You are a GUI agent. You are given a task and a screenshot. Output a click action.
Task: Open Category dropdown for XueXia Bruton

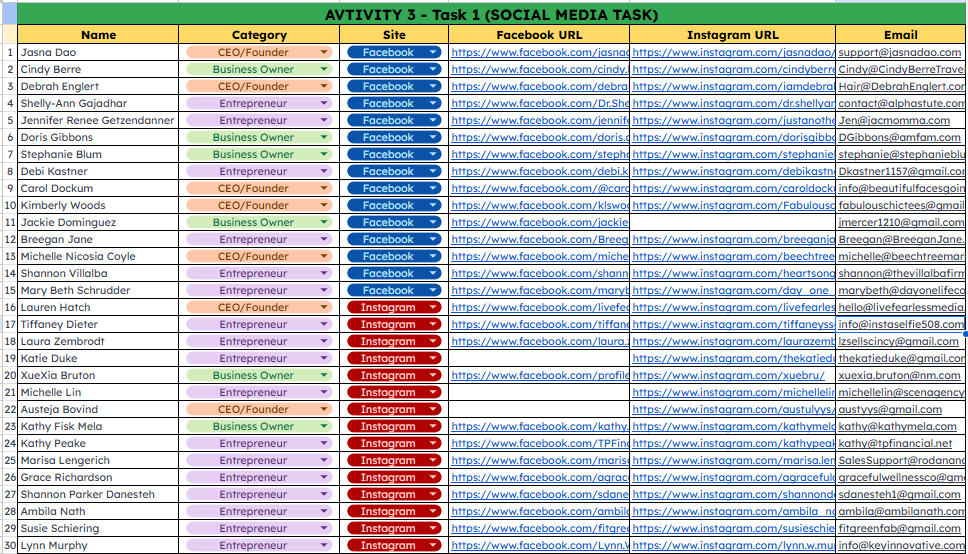323,375
